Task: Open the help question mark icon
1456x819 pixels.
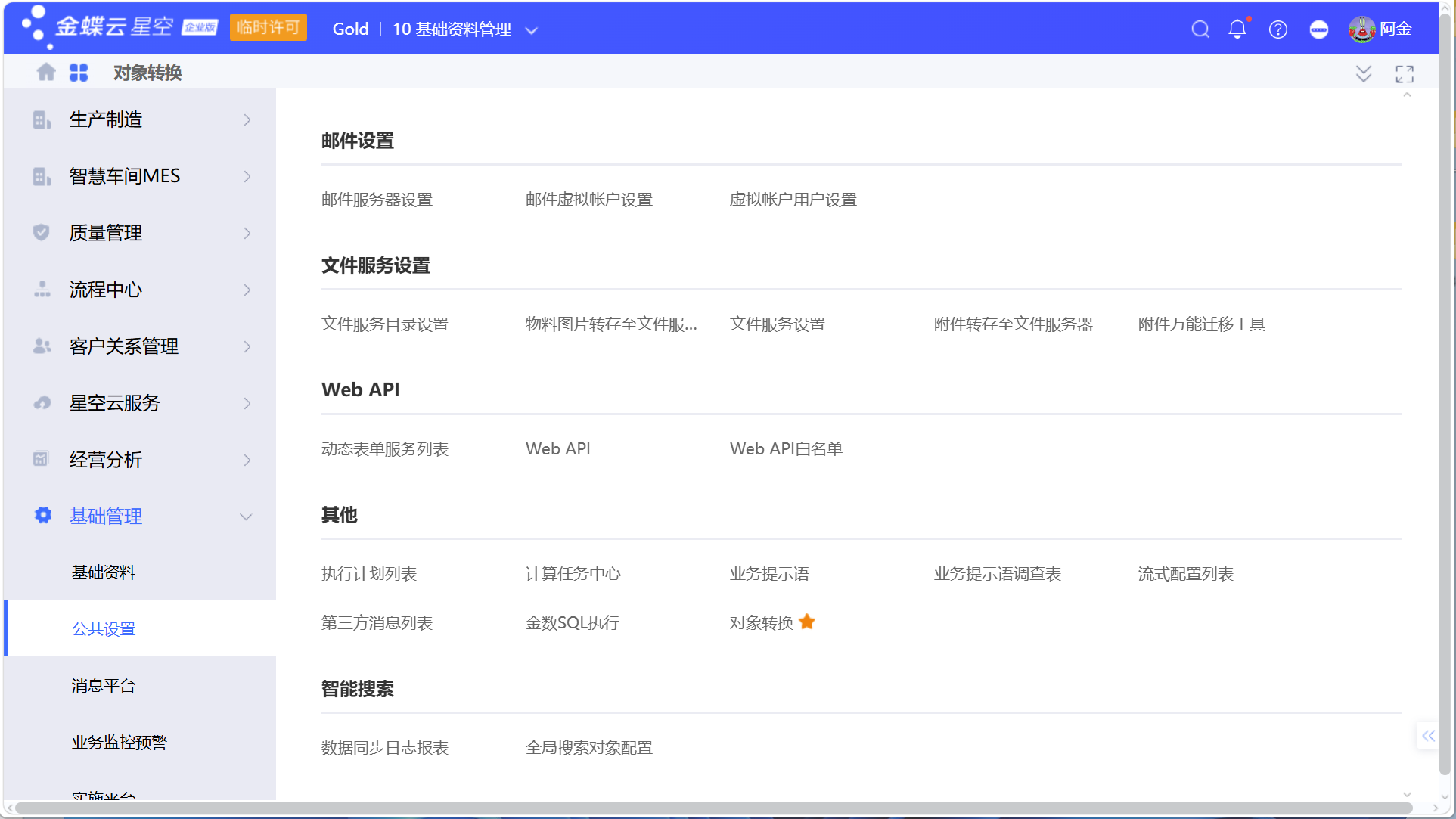Action: [1278, 29]
